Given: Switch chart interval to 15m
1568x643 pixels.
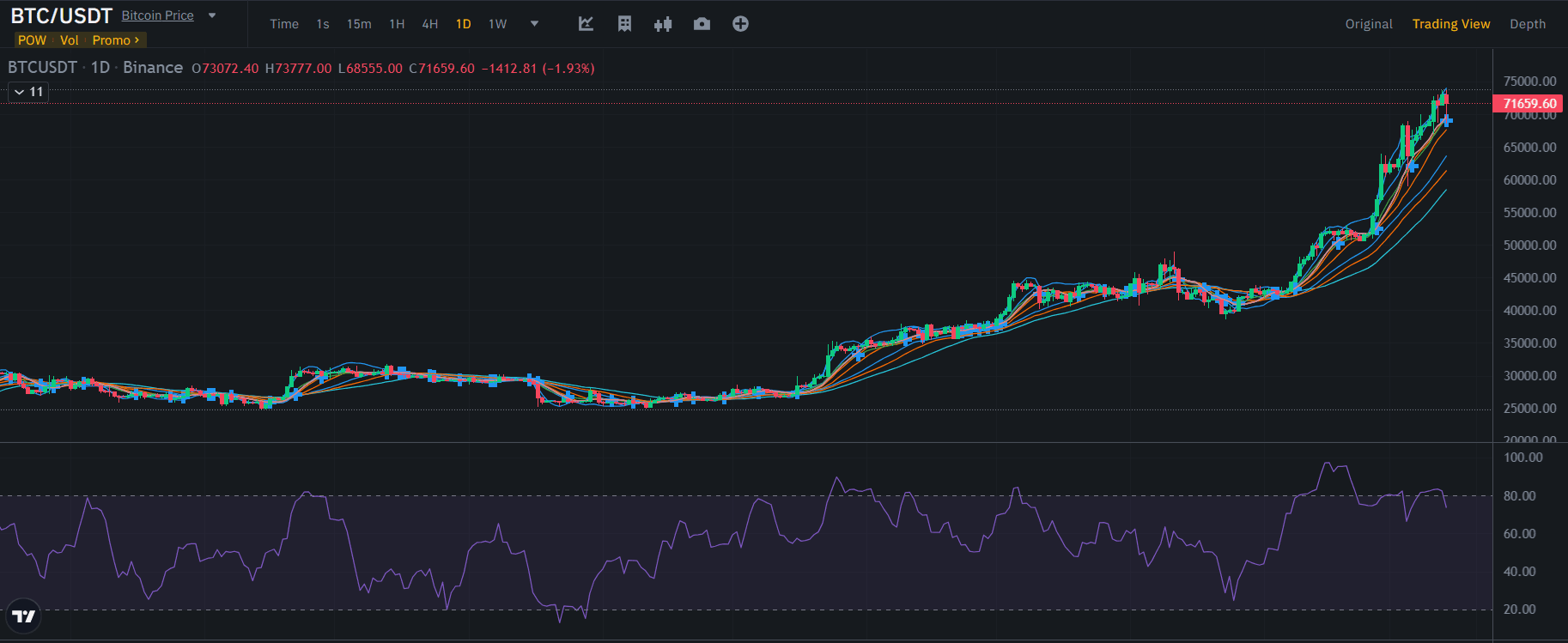Looking at the screenshot, I should (x=359, y=24).
